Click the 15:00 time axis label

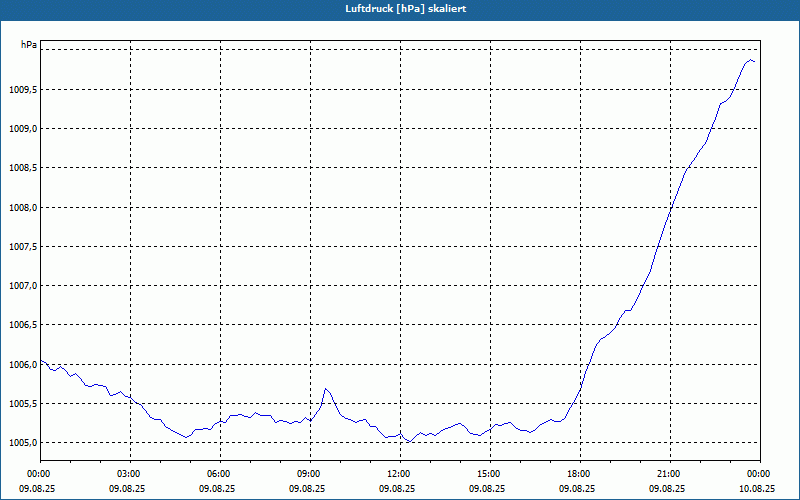(x=490, y=474)
